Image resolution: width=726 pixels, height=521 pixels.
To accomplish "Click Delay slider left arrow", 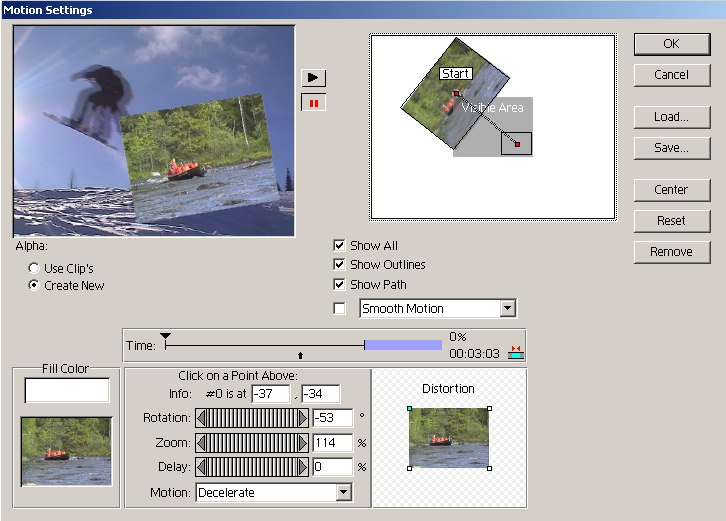I will click(201, 467).
